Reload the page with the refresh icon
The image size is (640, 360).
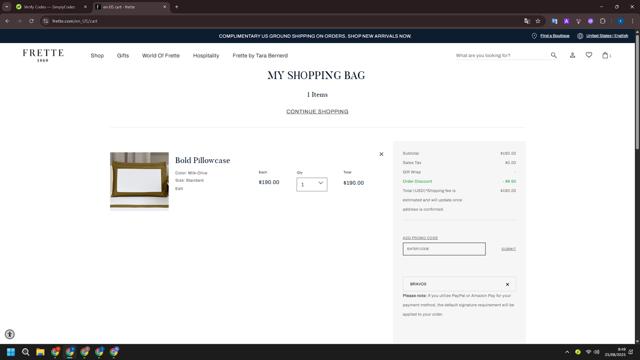point(31,21)
